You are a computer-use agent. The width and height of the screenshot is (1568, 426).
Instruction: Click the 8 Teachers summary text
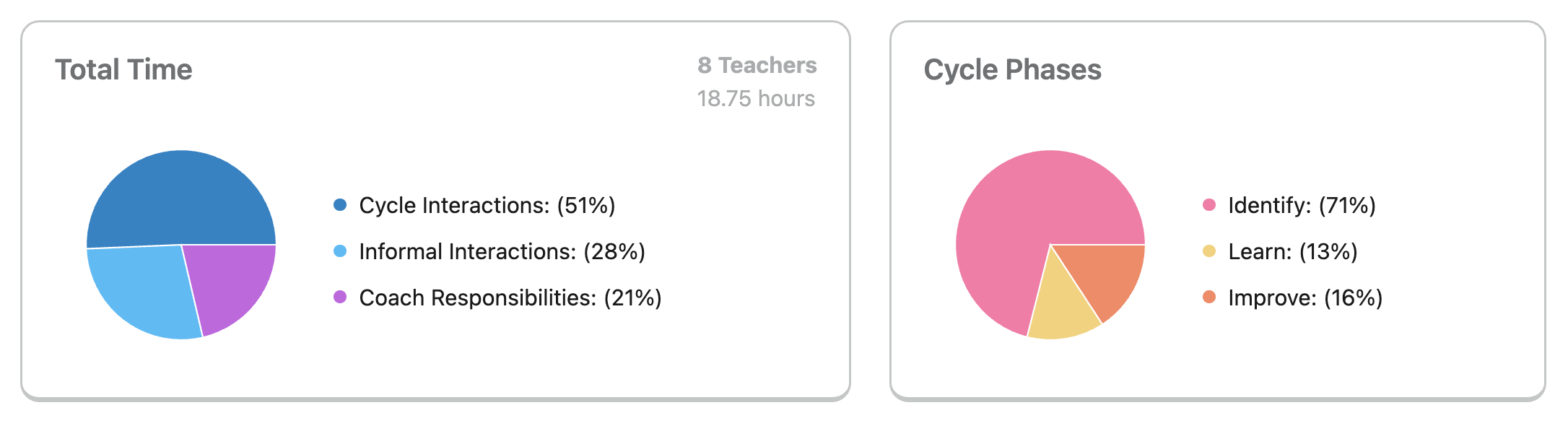coord(757,65)
